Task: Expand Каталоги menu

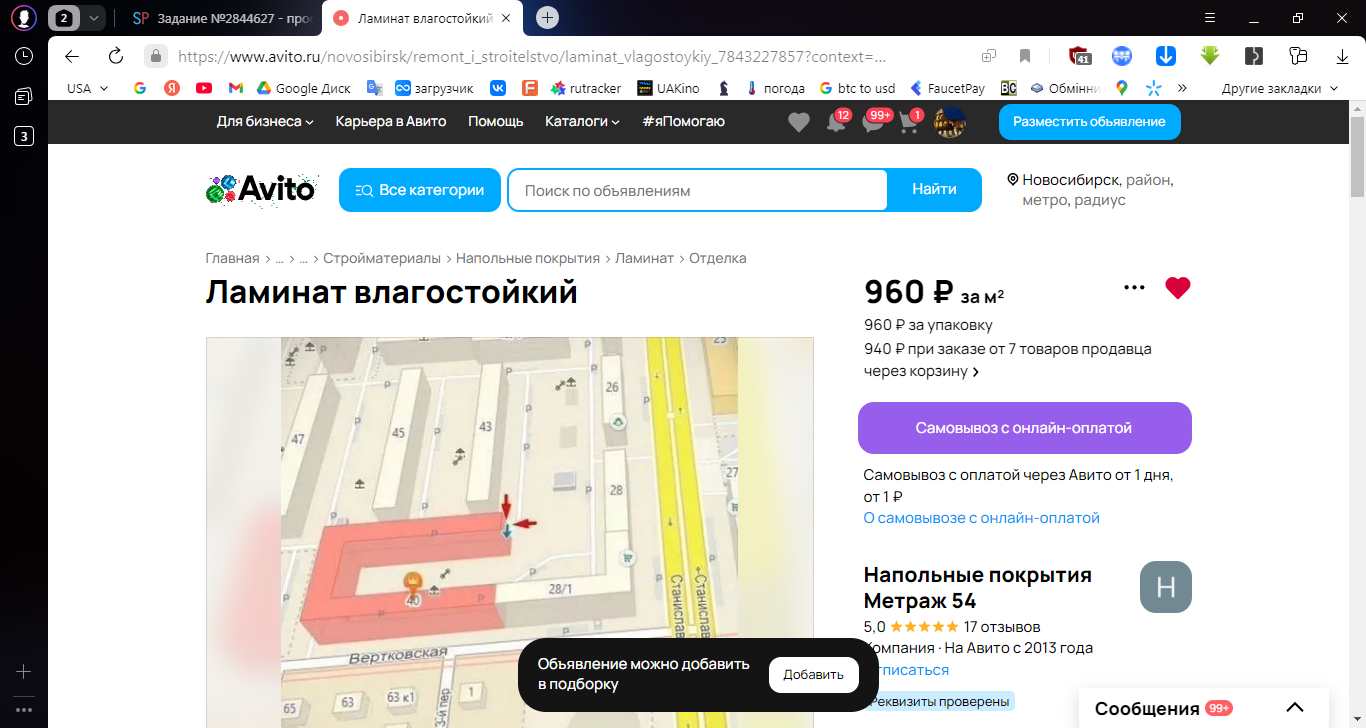Action: (582, 121)
